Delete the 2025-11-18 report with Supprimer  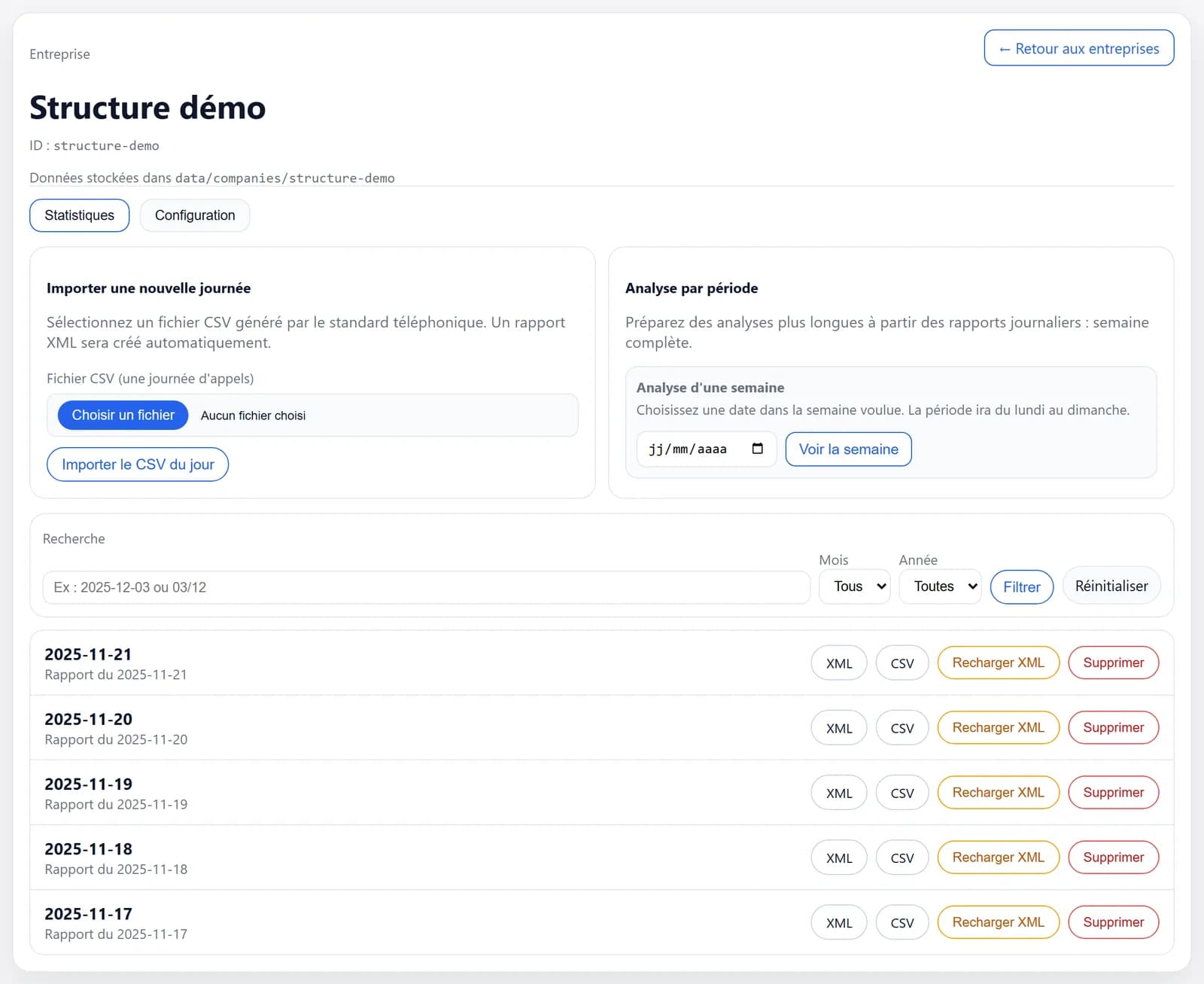pos(1114,857)
